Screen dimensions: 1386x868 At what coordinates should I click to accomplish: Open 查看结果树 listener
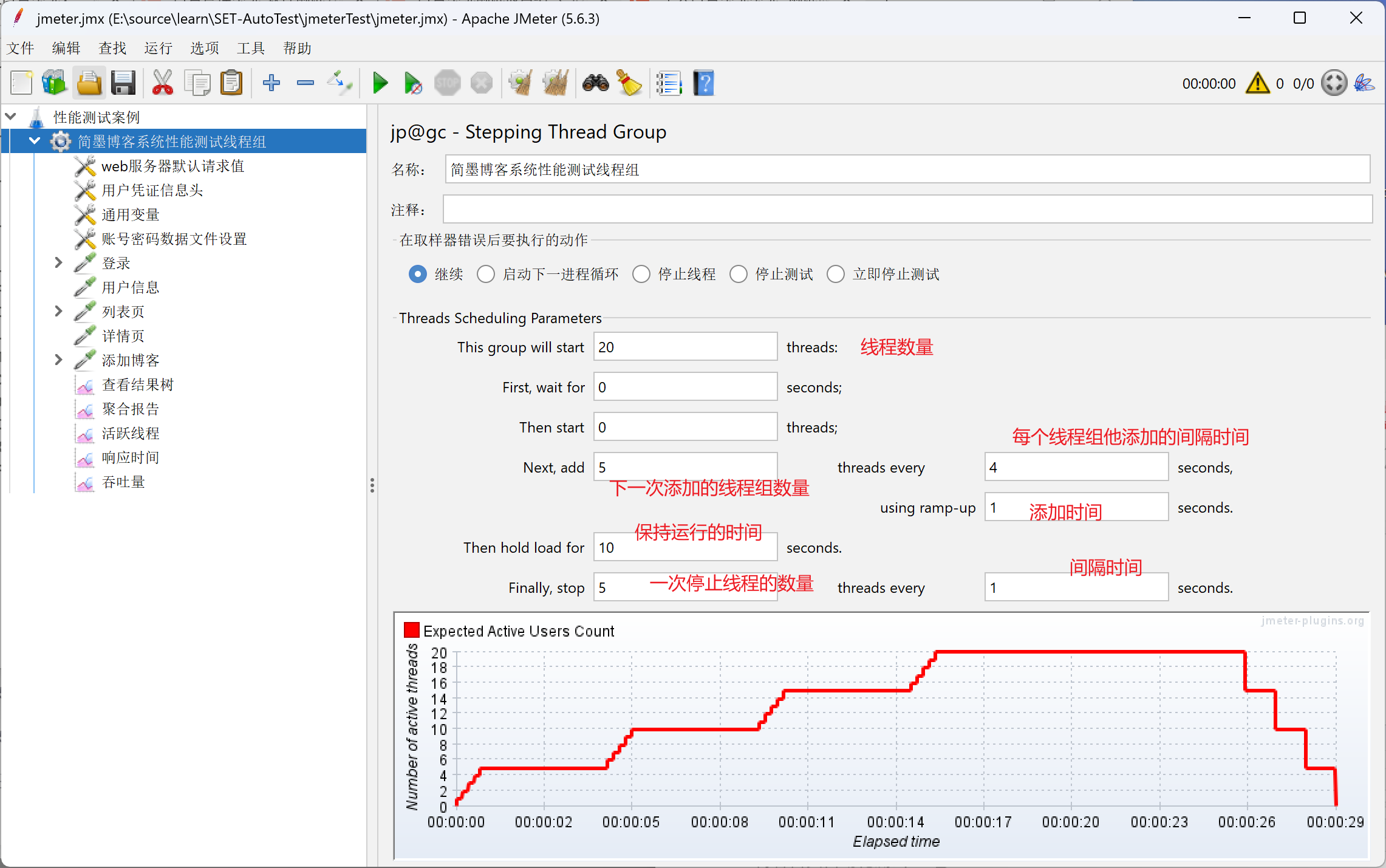coord(137,384)
